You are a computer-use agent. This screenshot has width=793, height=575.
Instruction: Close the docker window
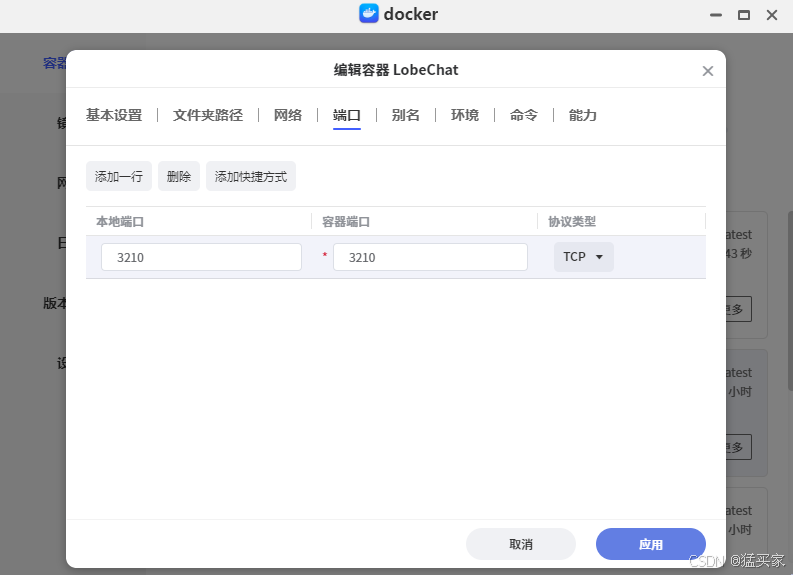click(772, 15)
